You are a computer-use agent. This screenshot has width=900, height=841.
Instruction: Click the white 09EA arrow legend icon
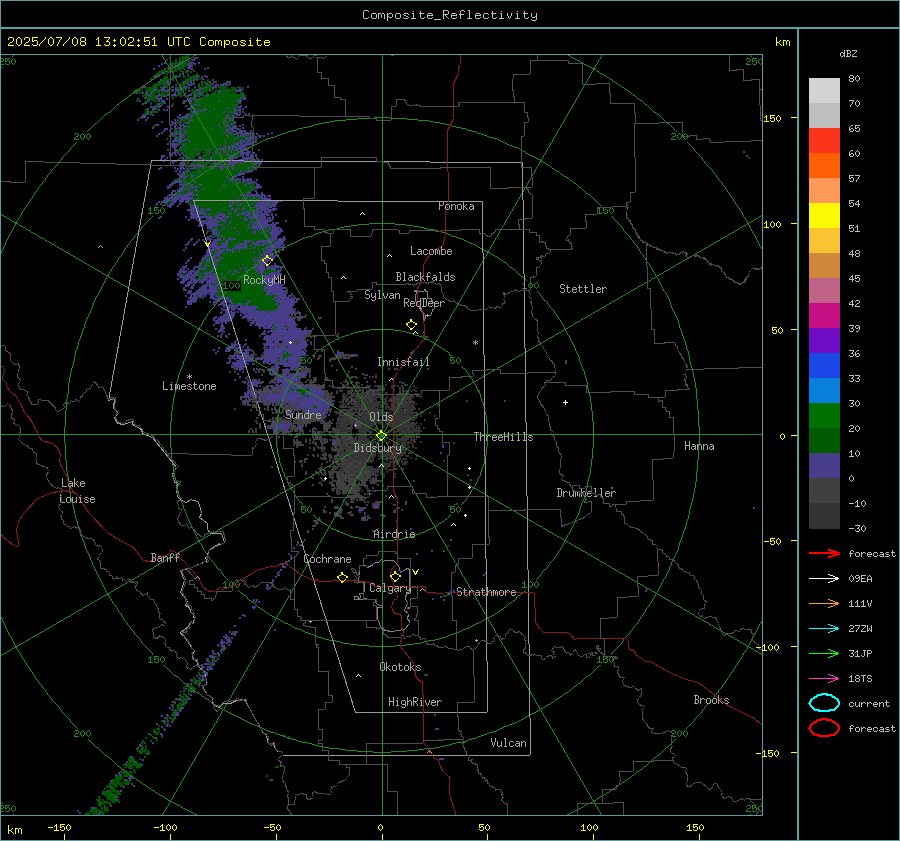(824, 579)
